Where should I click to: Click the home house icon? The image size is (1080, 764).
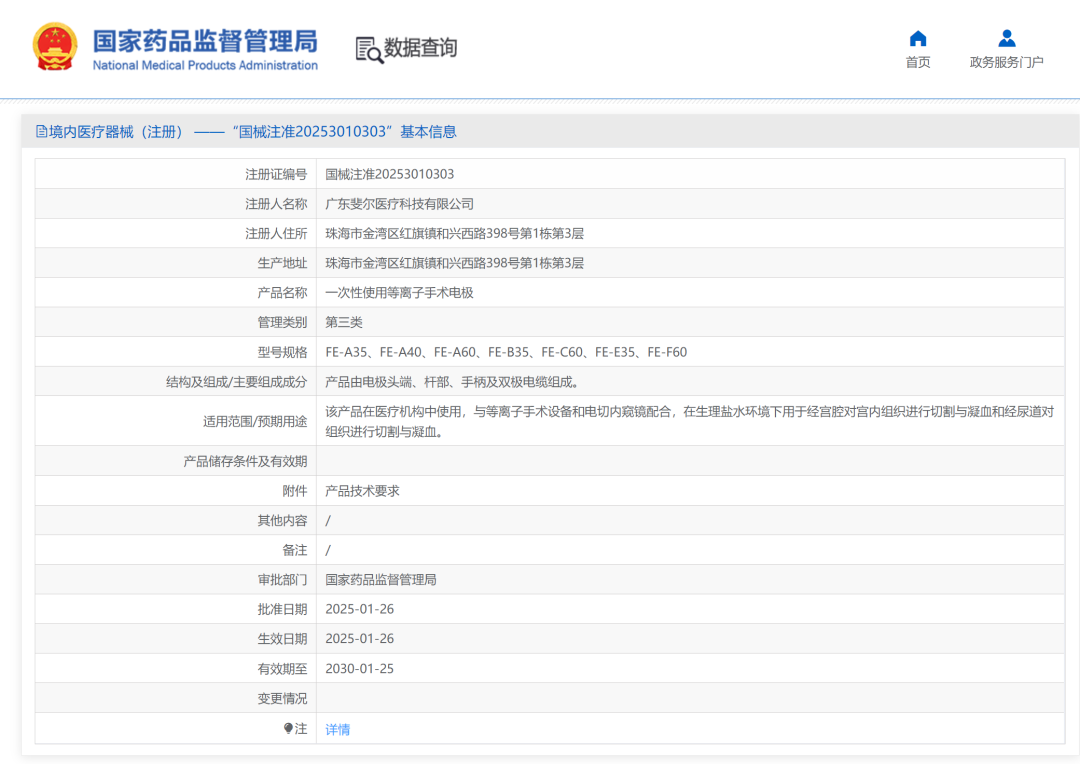coord(917,38)
